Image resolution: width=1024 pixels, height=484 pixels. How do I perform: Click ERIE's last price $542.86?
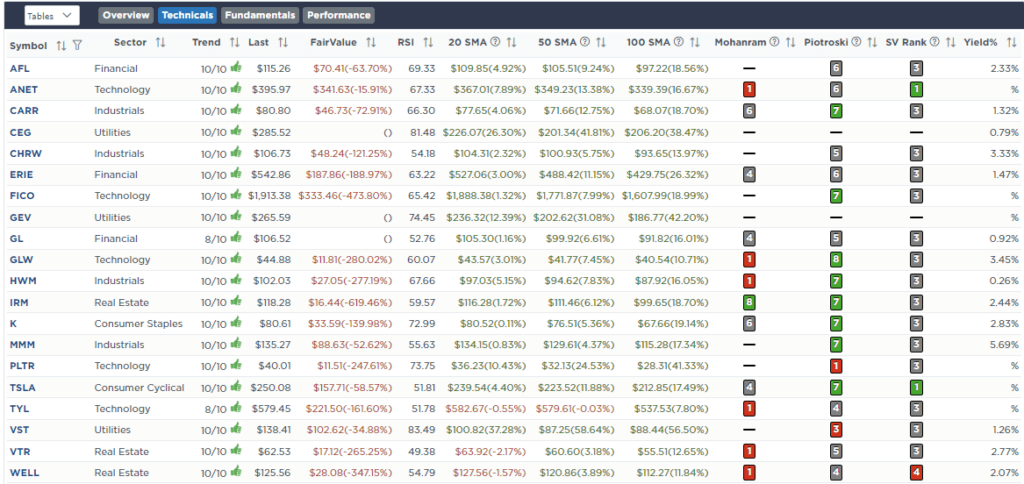tap(272, 174)
